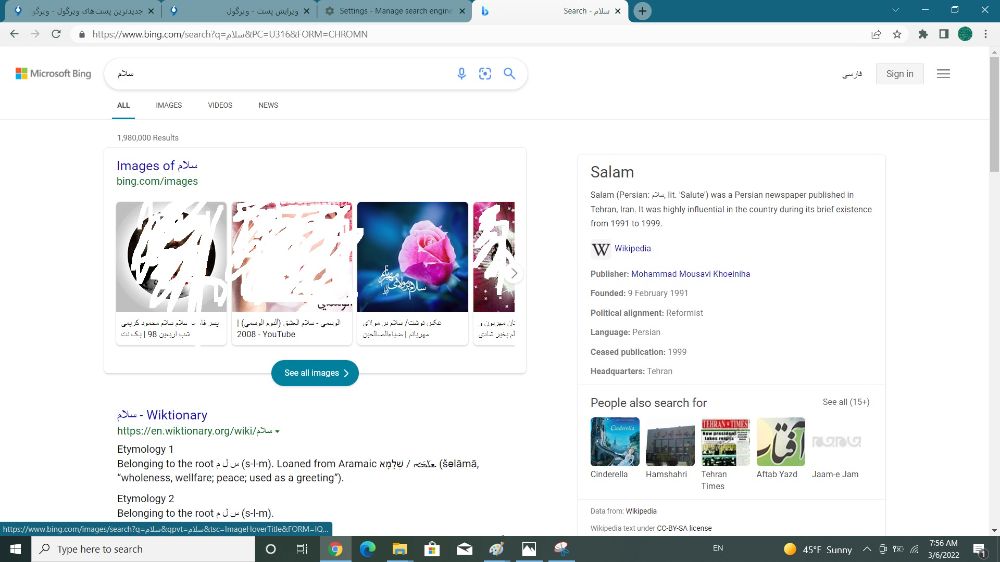Image resolution: width=1000 pixels, height=562 pixels.
Task: Open Mohammad Mousavi Khoeiniha publisher link
Action: 691,274
